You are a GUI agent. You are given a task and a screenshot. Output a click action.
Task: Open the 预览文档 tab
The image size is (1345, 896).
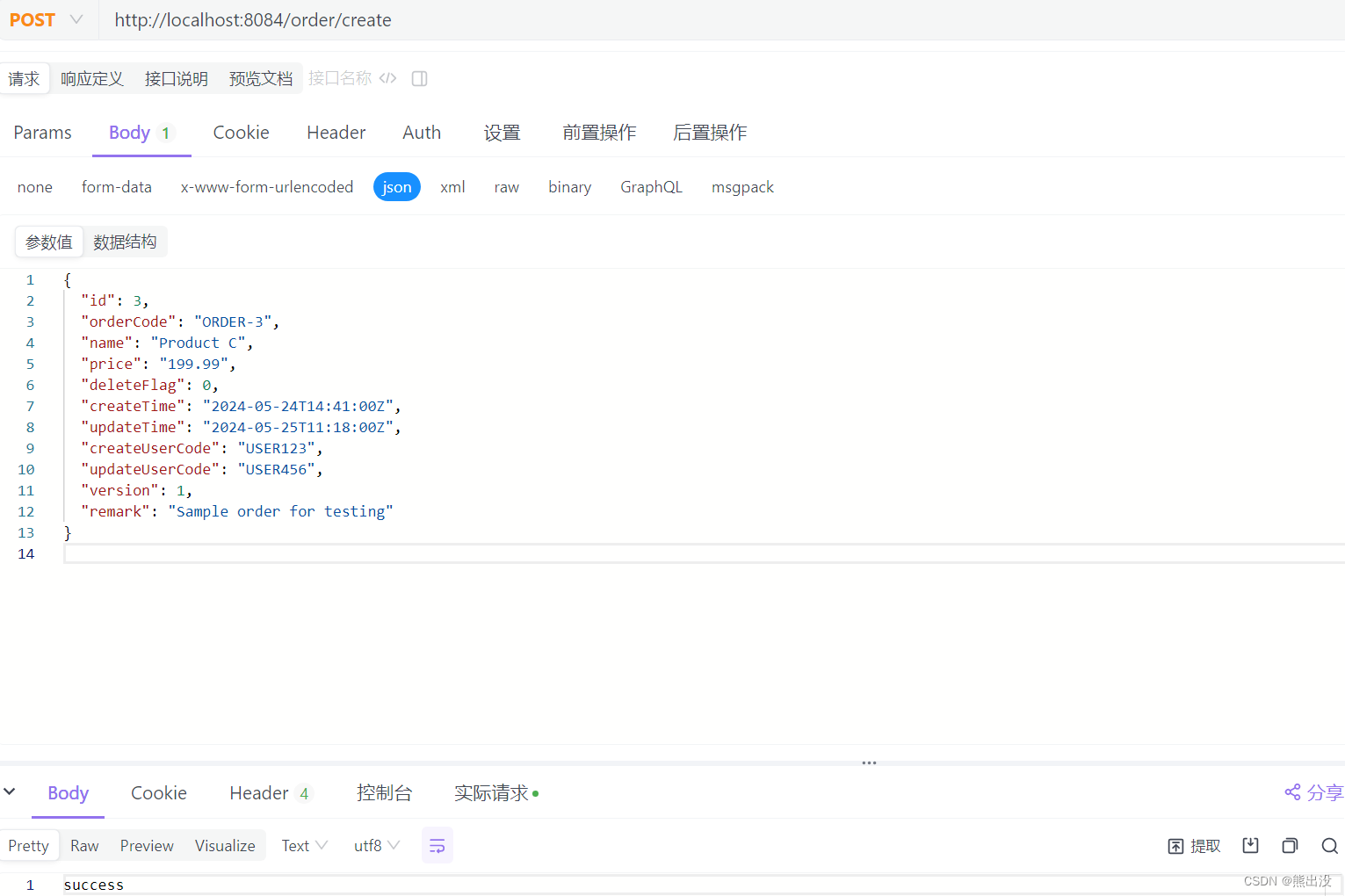click(260, 78)
